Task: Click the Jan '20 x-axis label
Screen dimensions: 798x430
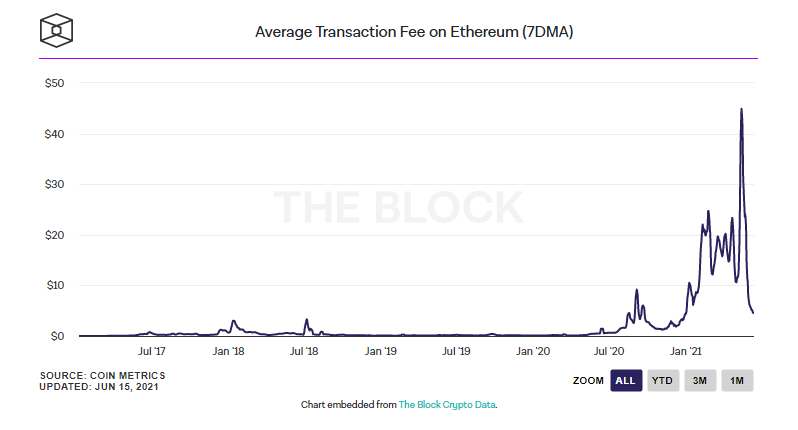Action: tap(533, 352)
